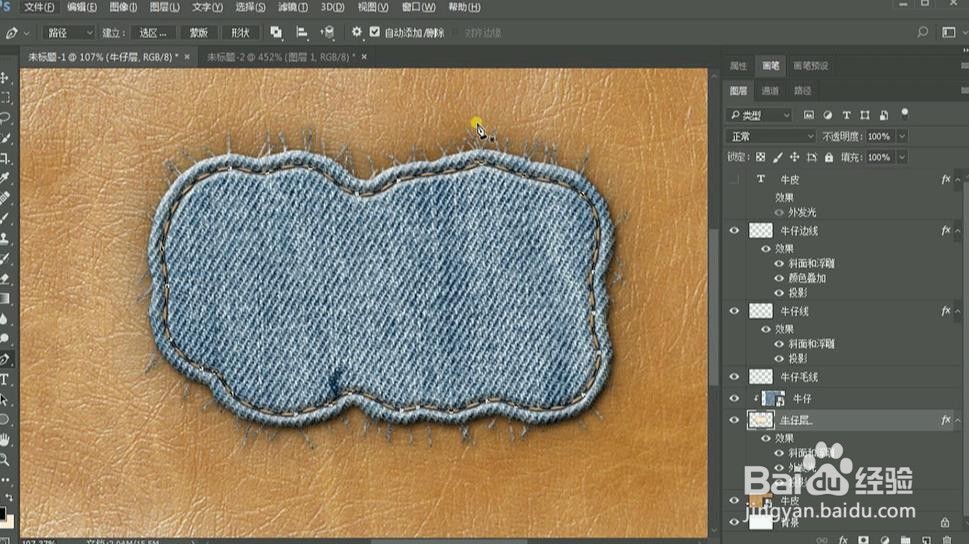This screenshot has width=969, height=544.
Task: Click the path operations icon in options bar
Action: coord(276,32)
